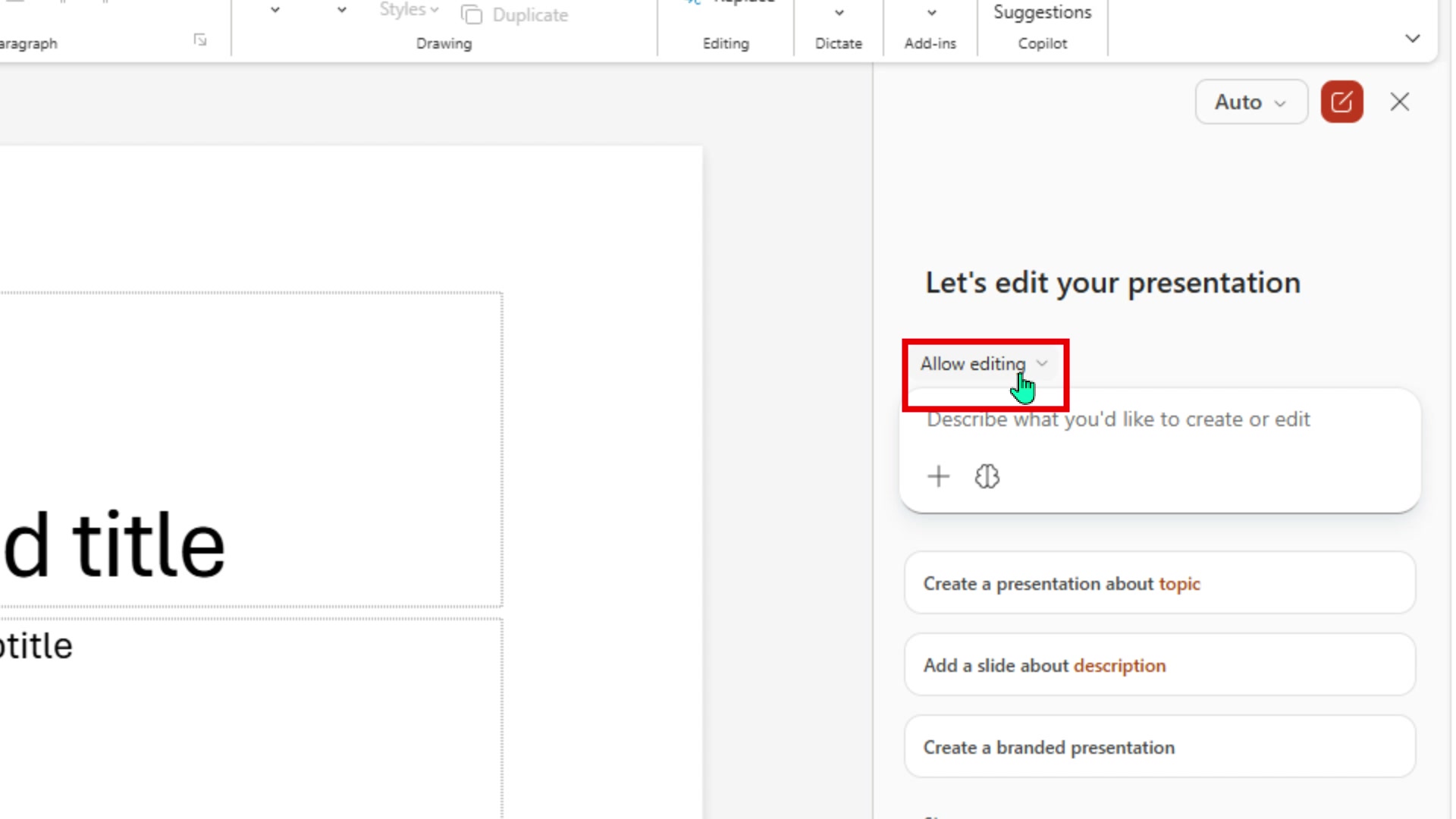Choose Create a presentation about topic
1456x819 pixels.
coord(1159,583)
